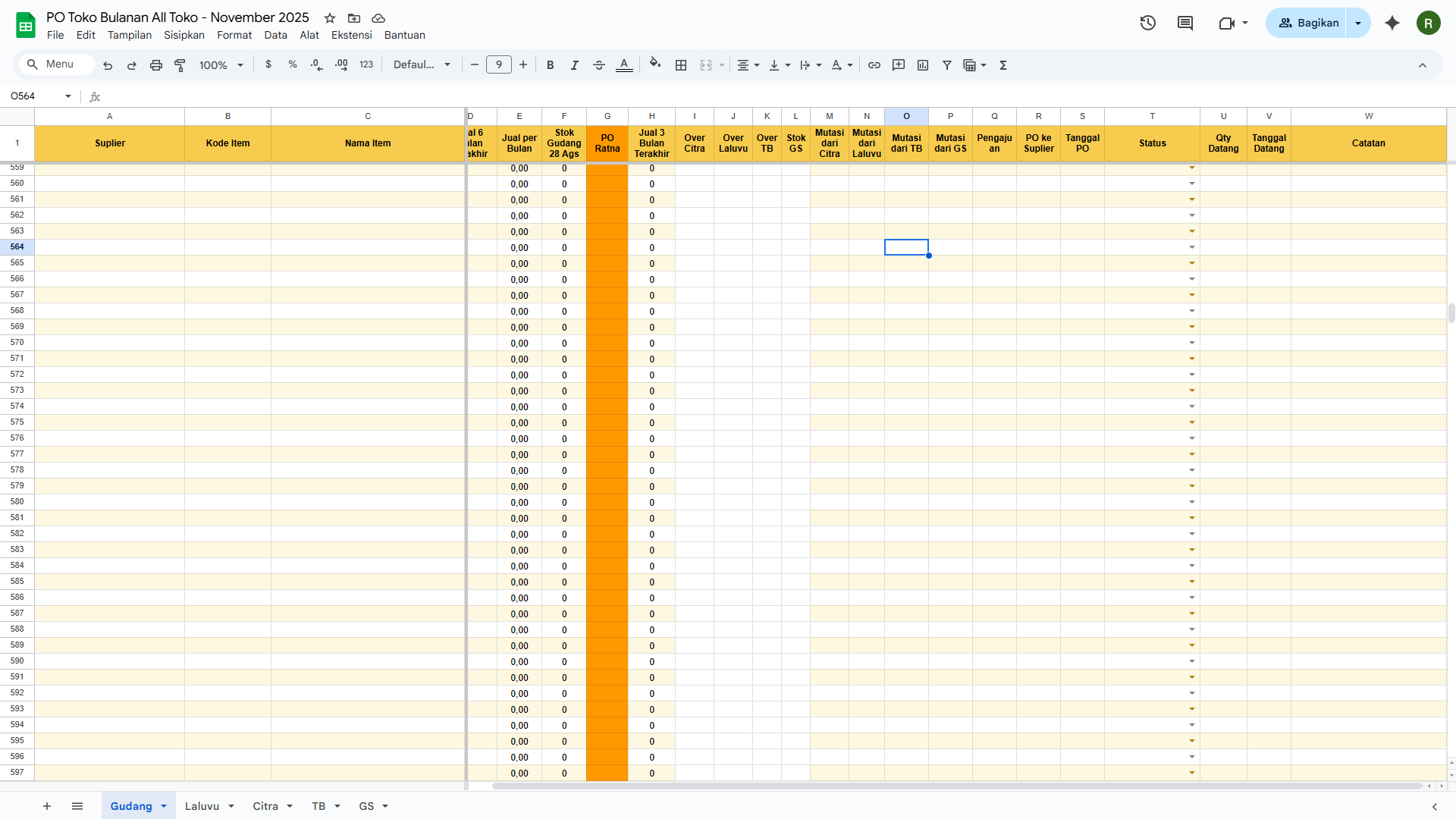Open the zoom 100% dropdown

coord(221,65)
